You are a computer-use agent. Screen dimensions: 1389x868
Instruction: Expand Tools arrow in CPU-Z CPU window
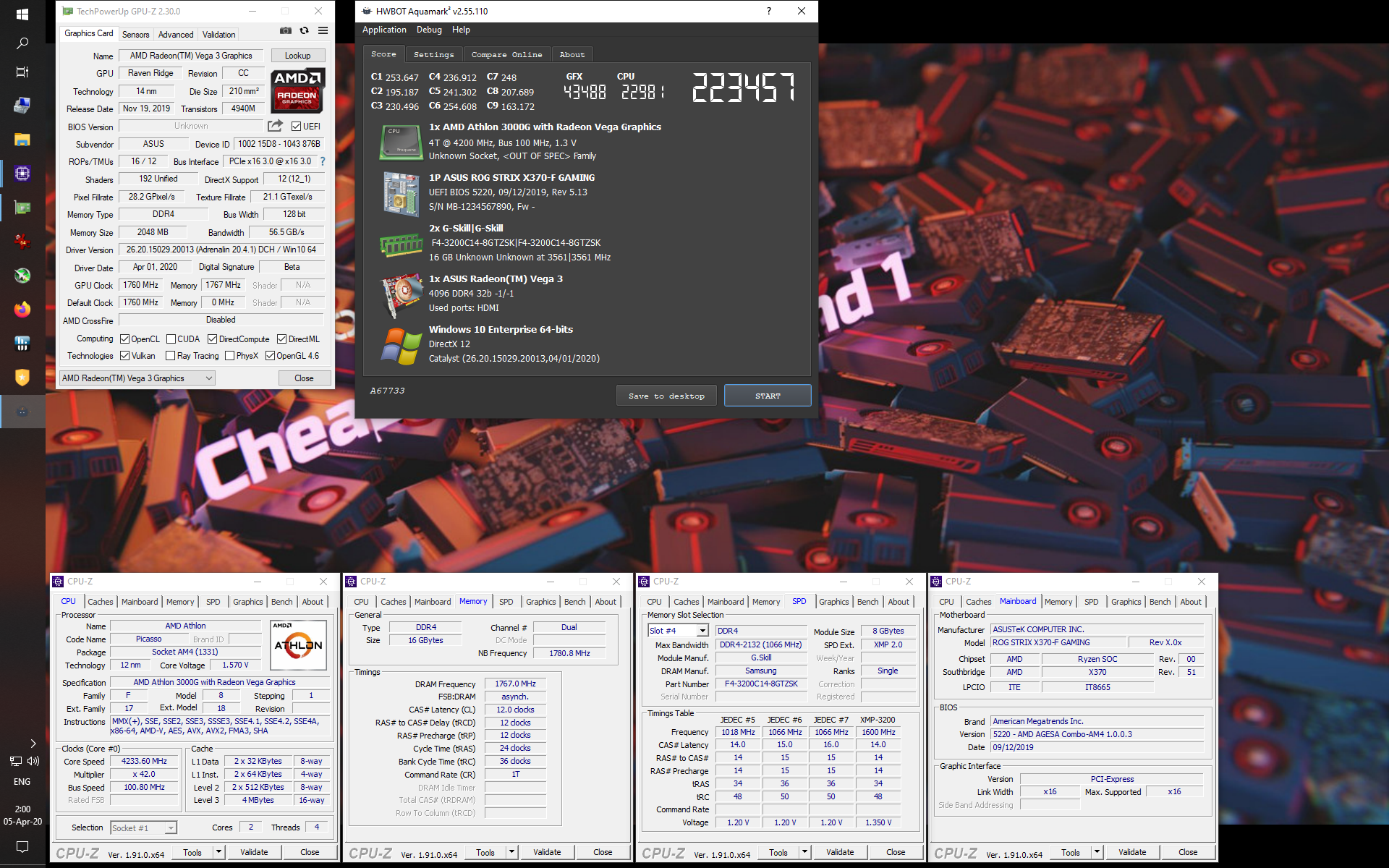[218, 852]
